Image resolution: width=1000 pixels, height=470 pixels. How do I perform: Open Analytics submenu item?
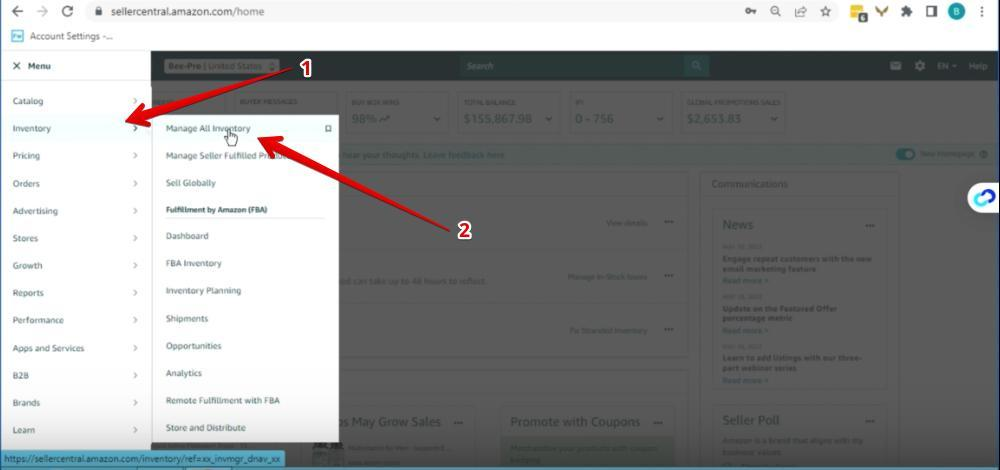click(x=184, y=373)
